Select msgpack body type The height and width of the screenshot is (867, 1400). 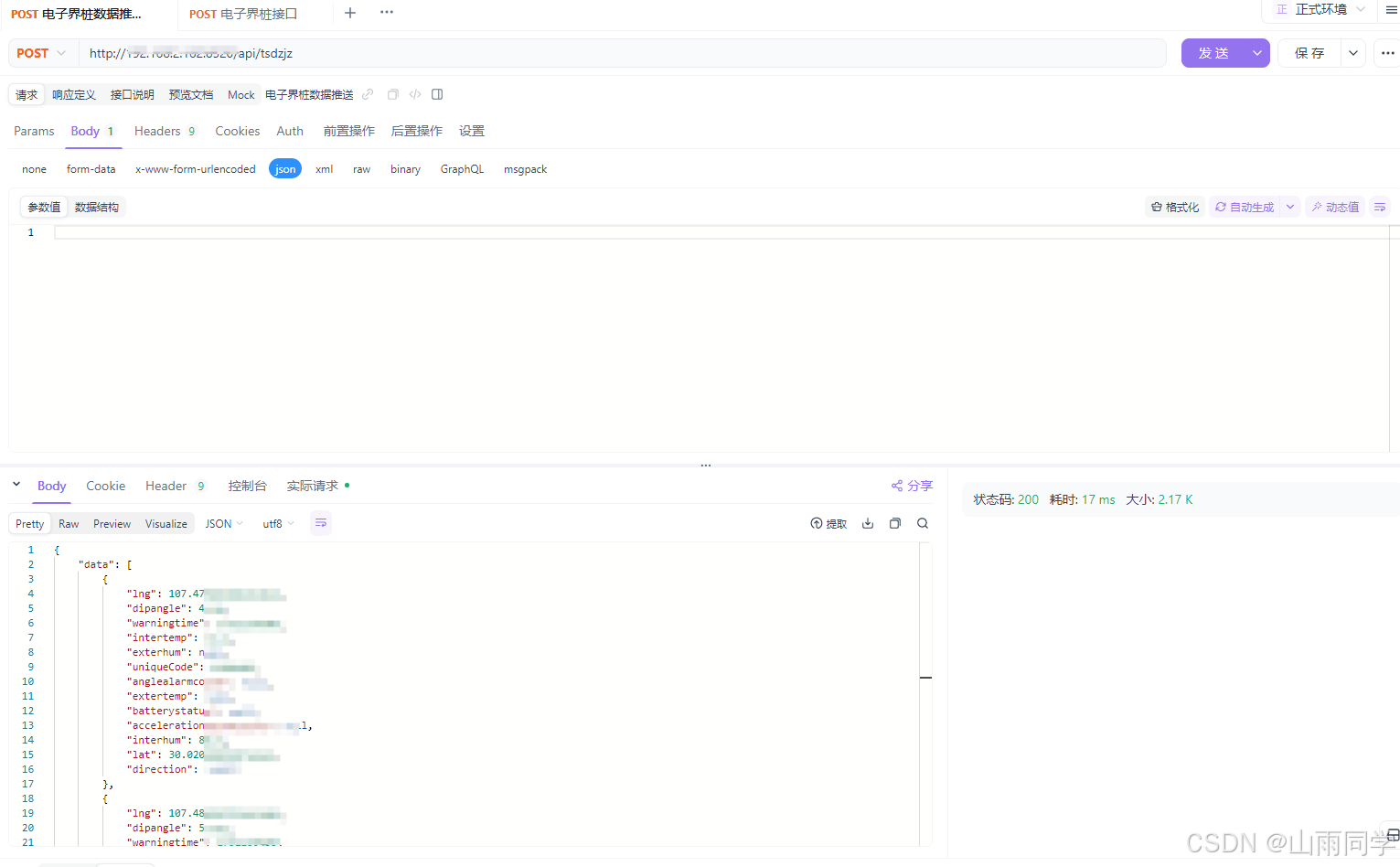click(x=525, y=169)
